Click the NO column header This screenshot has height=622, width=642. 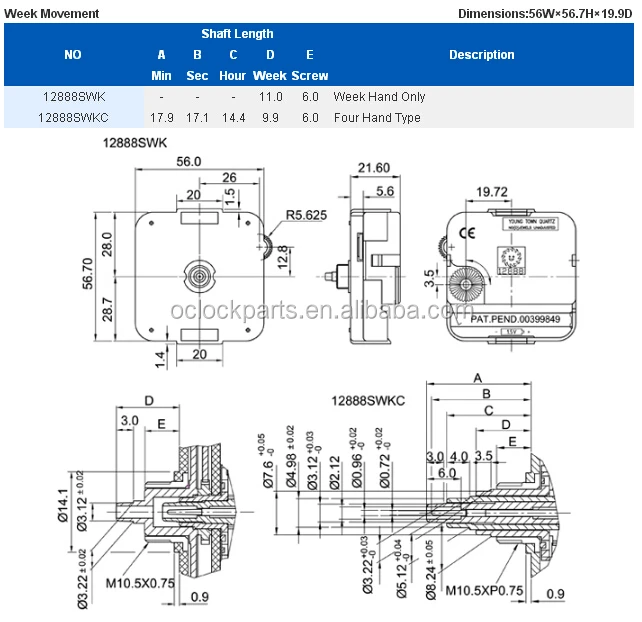[x=73, y=55]
